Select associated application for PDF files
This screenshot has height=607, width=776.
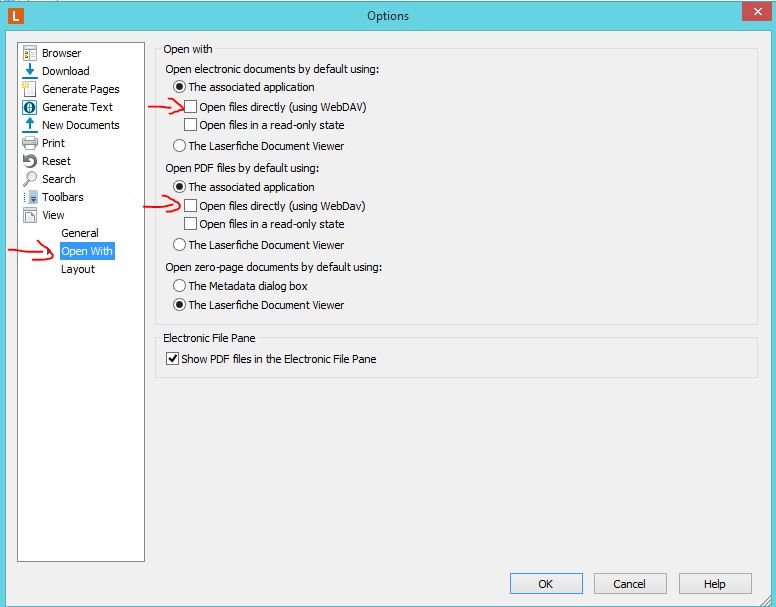pyautogui.click(x=179, y=187)
